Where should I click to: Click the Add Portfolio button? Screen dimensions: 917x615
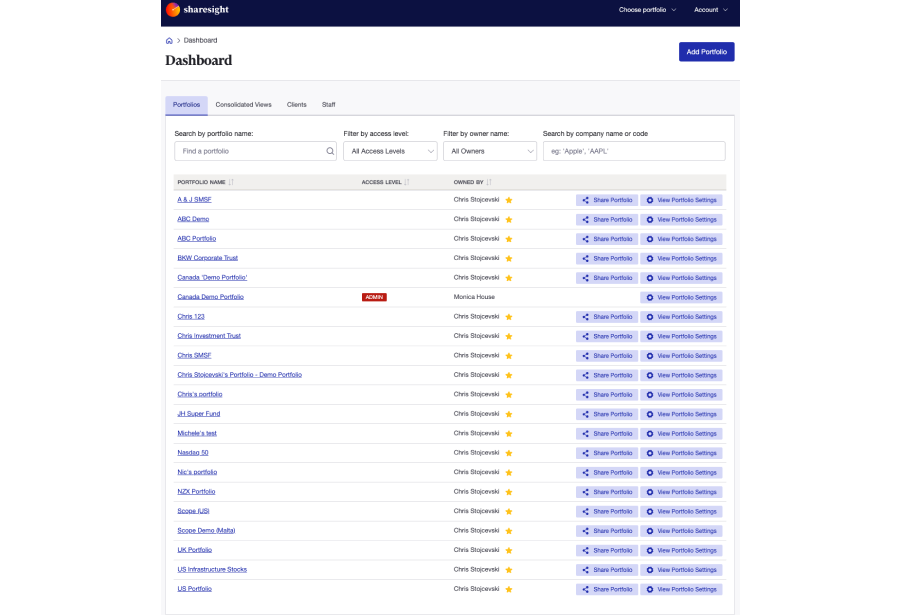pos(706,51)
